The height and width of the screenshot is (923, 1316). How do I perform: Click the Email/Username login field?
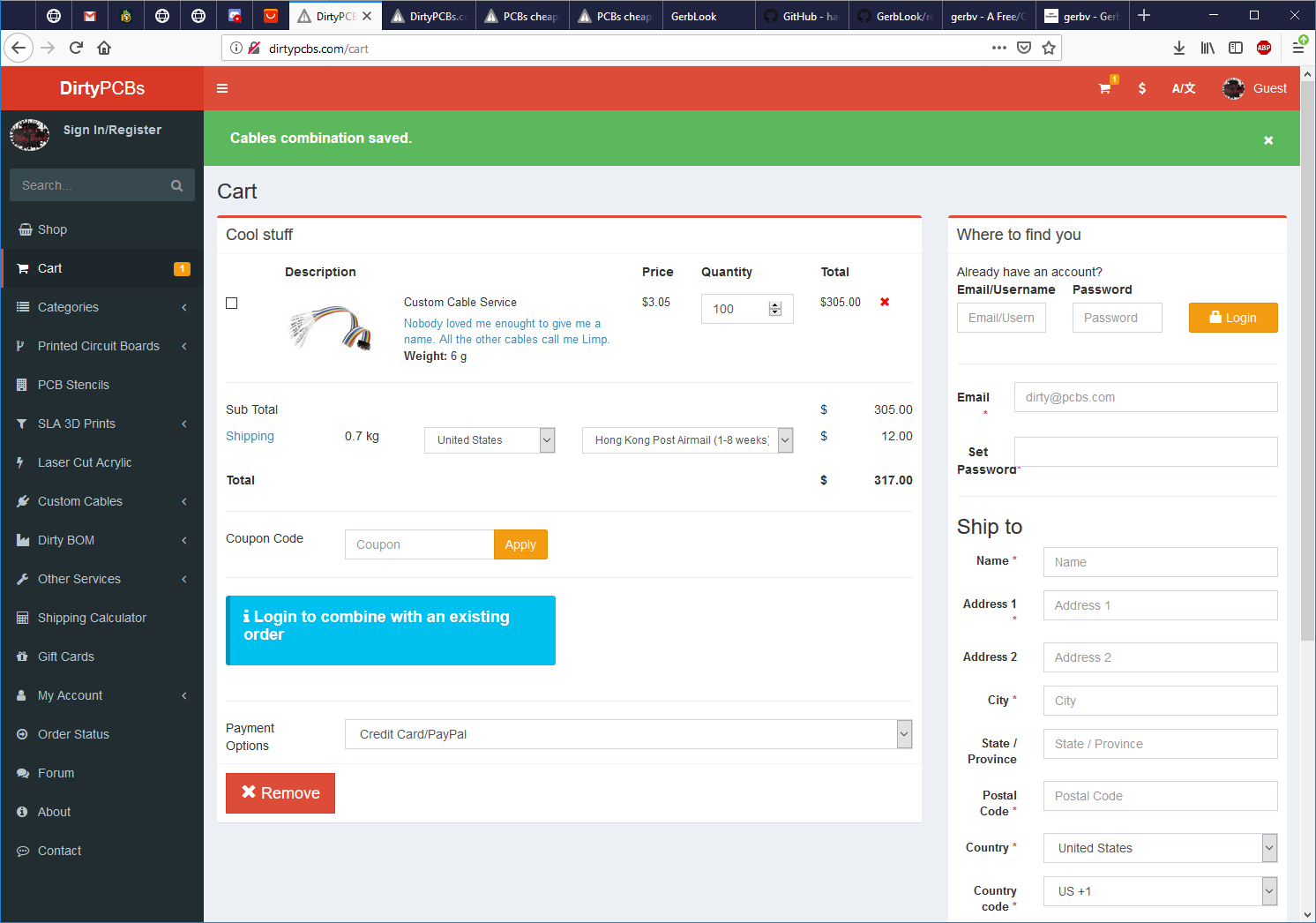1001,318
